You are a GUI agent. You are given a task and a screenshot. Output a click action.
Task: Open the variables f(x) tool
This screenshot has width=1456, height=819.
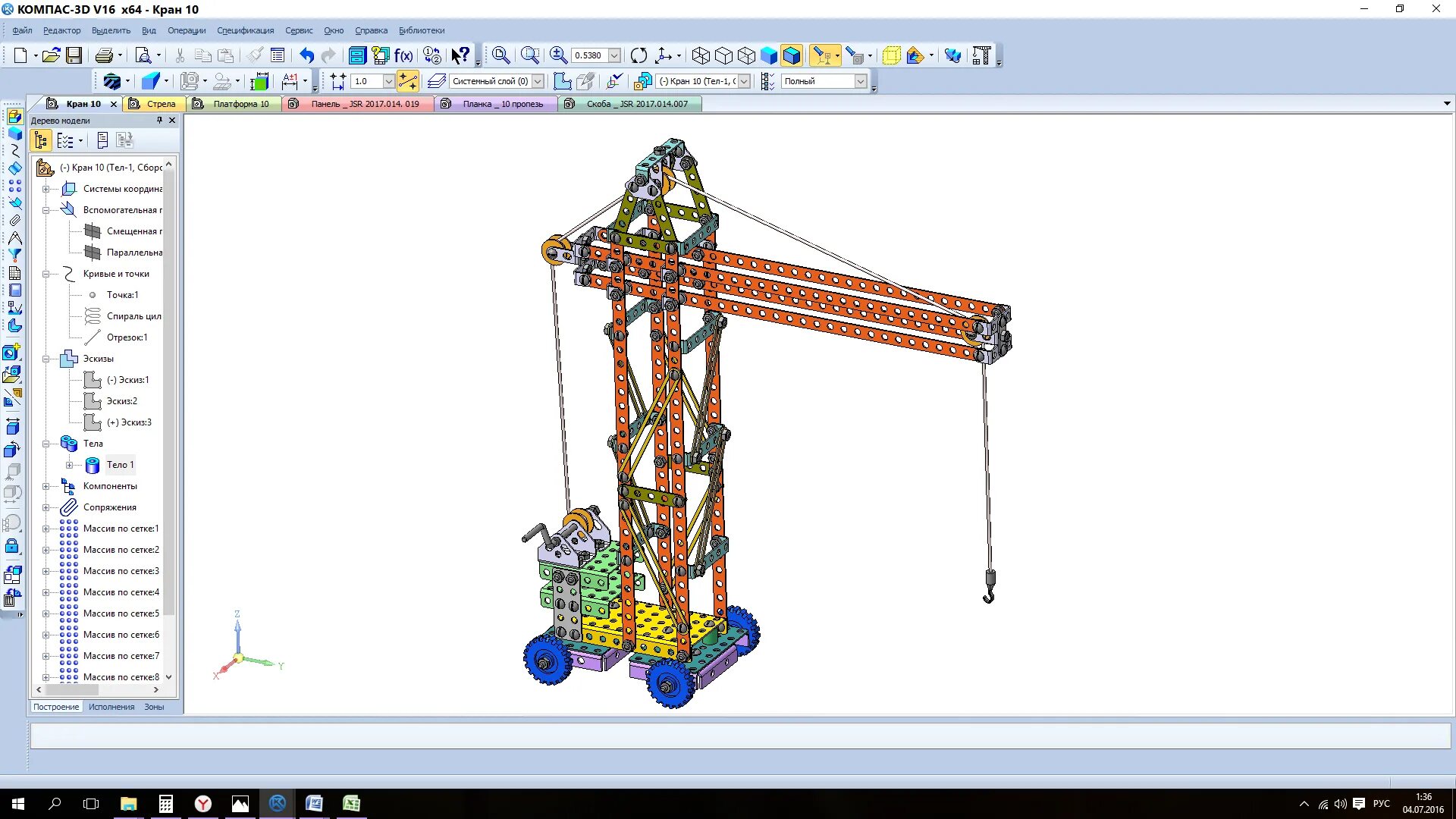click(x=403, y=55)
